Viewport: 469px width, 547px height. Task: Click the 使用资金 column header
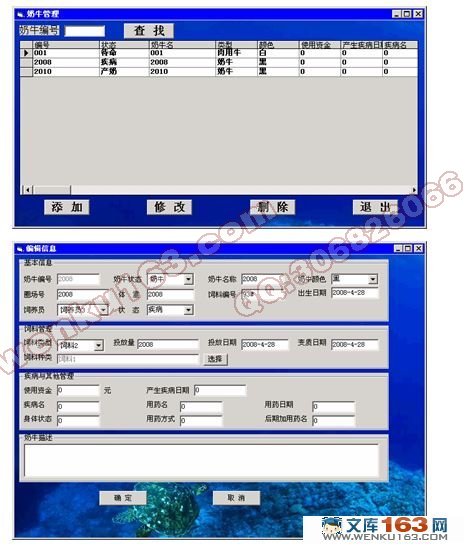pyautogui.click(x=320, y=45)
